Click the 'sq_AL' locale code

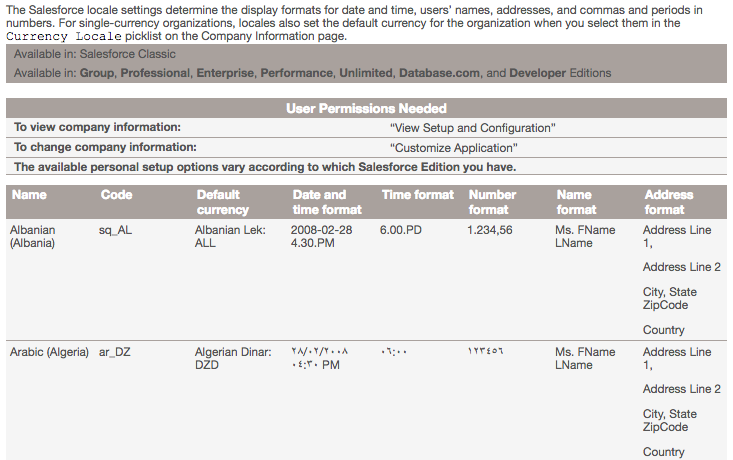pos(115,230)
